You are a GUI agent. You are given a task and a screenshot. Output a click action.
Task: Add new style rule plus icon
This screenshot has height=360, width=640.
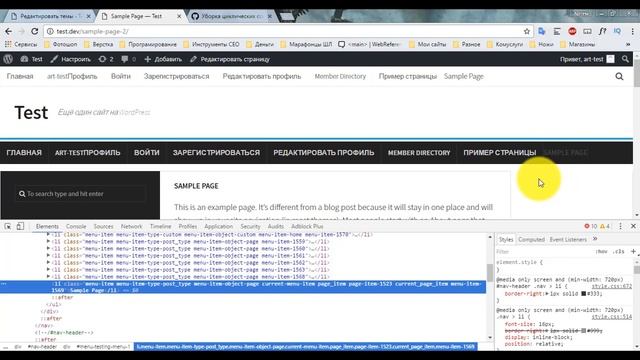coord(633,251)
